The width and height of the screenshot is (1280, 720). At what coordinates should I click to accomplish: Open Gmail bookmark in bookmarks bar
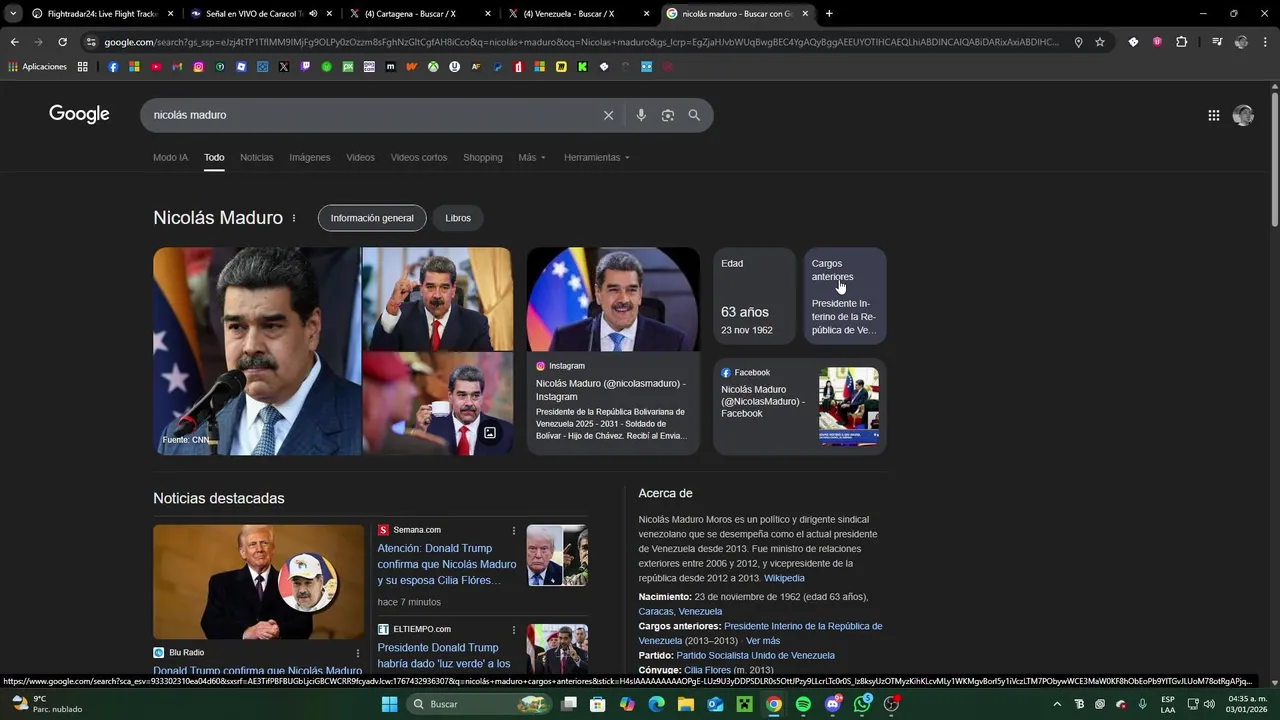(x=177, y=67)
